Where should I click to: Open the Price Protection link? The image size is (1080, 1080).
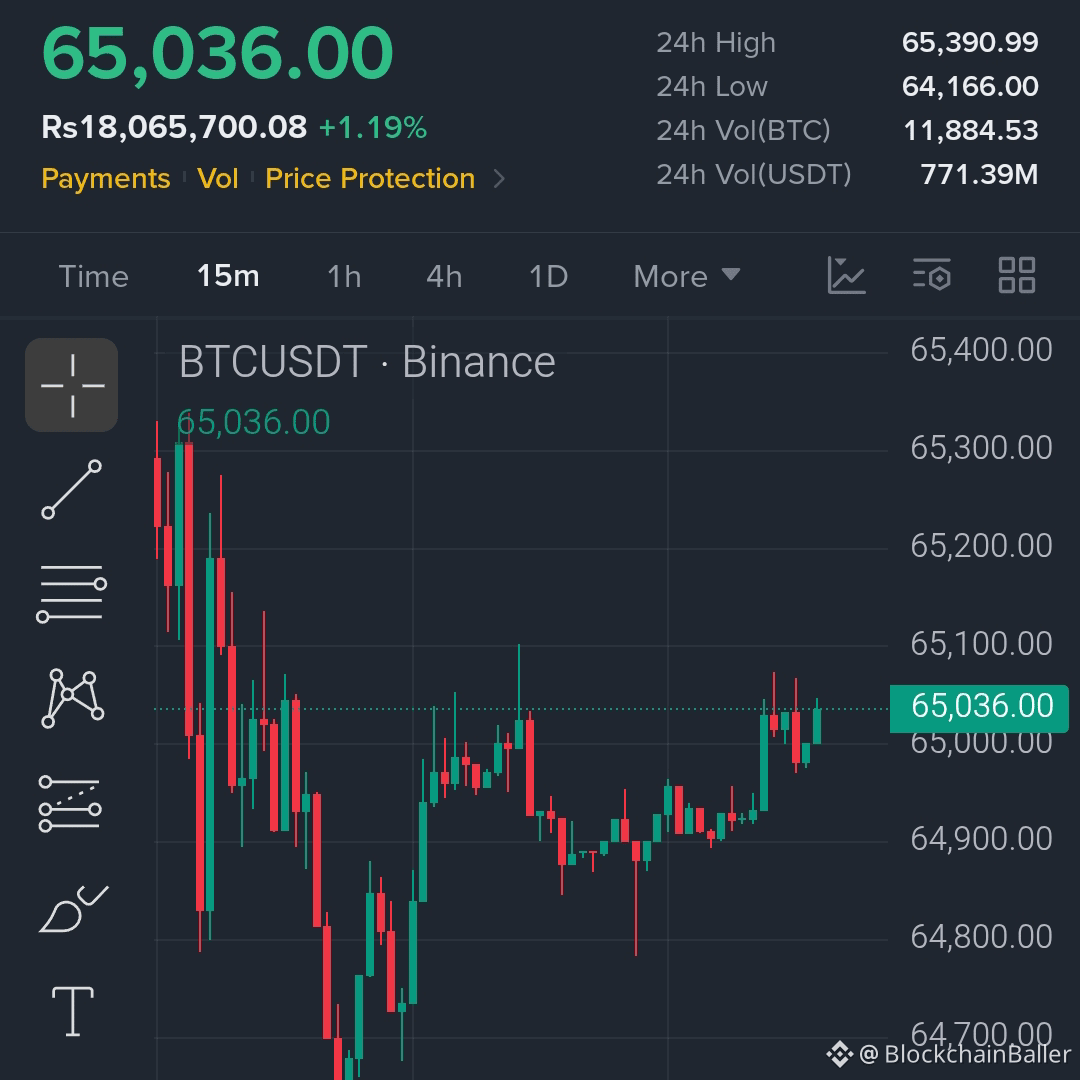tap(370, 178)
